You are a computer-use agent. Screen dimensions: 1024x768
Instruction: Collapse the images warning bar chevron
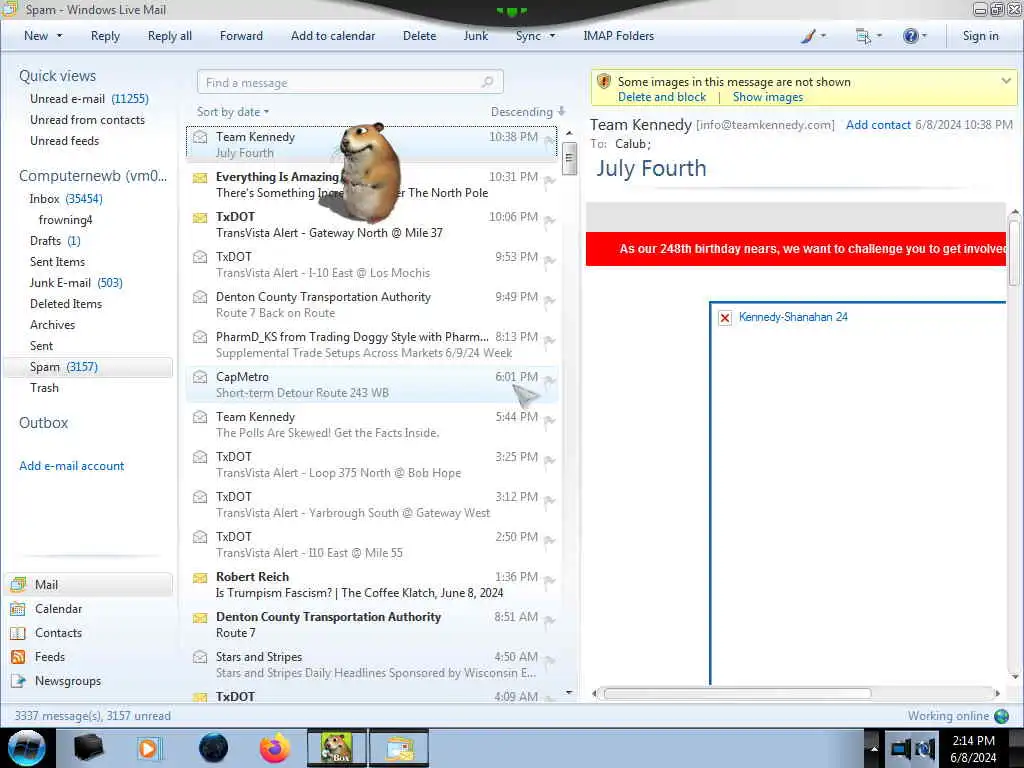(1006, 81)
